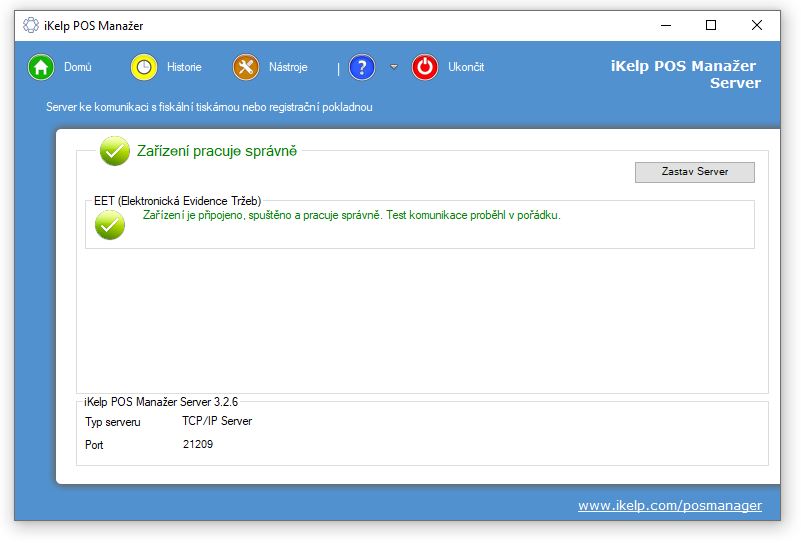801x543 pixels.
Task: Expand the dropdown arrow next to help
Action: pyautogui.click(x=394, y=67)
